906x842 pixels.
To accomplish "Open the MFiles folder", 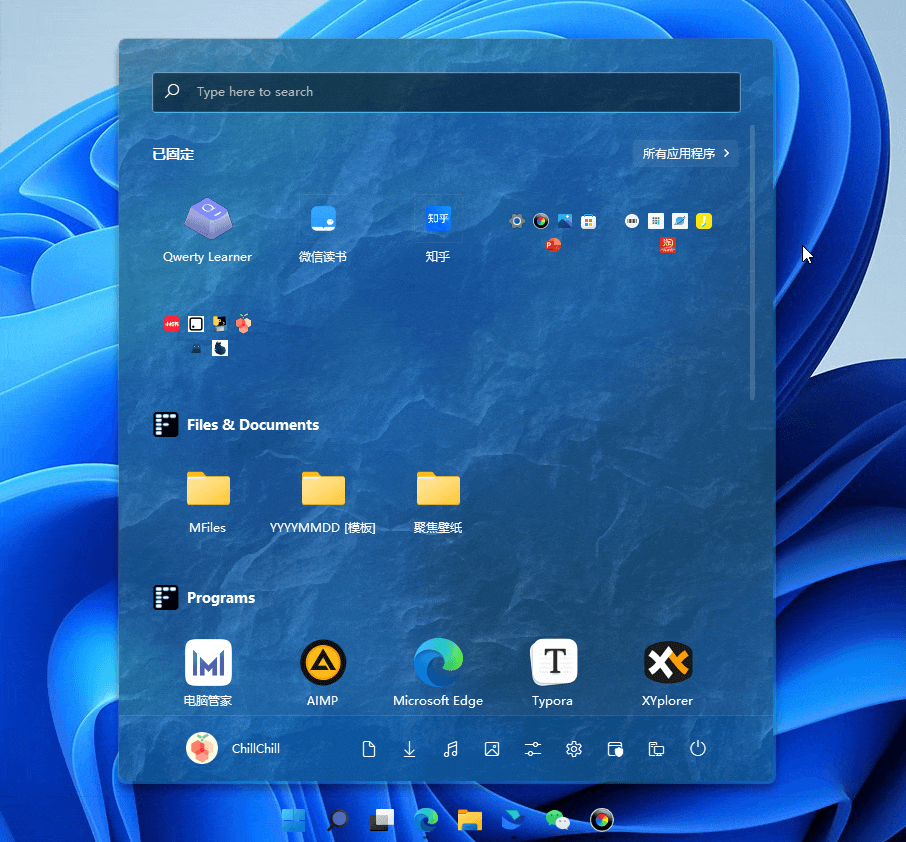I will (208, 502).
